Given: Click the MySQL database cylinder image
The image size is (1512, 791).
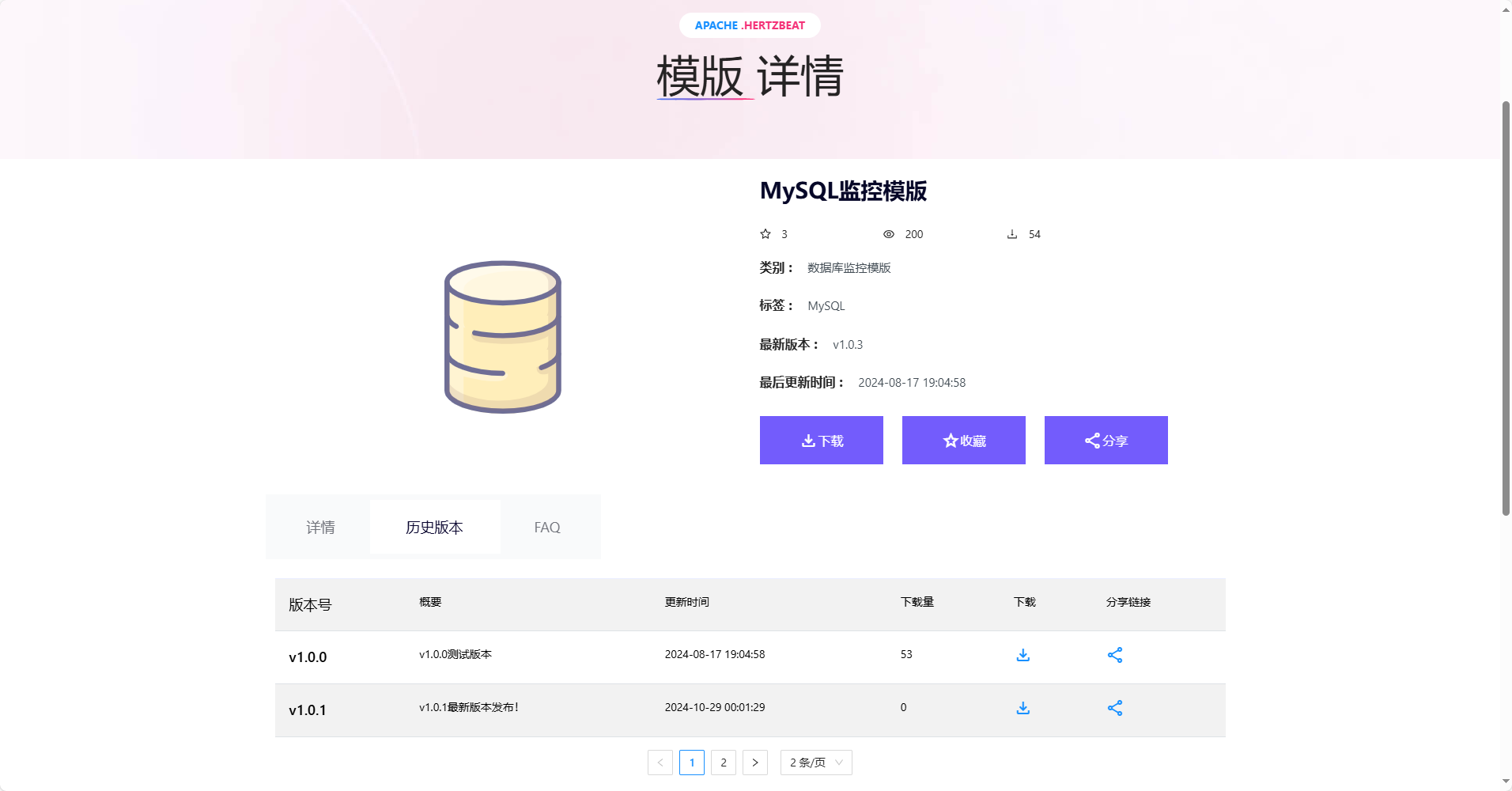Looking at the screenshot, I should [503, 337].
